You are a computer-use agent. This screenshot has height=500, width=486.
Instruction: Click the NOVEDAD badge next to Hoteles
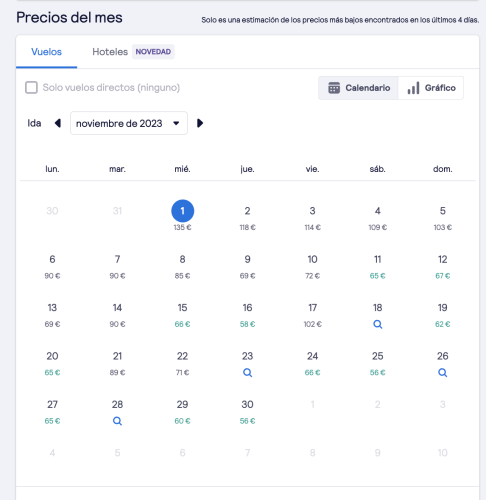tap(153, 52)
